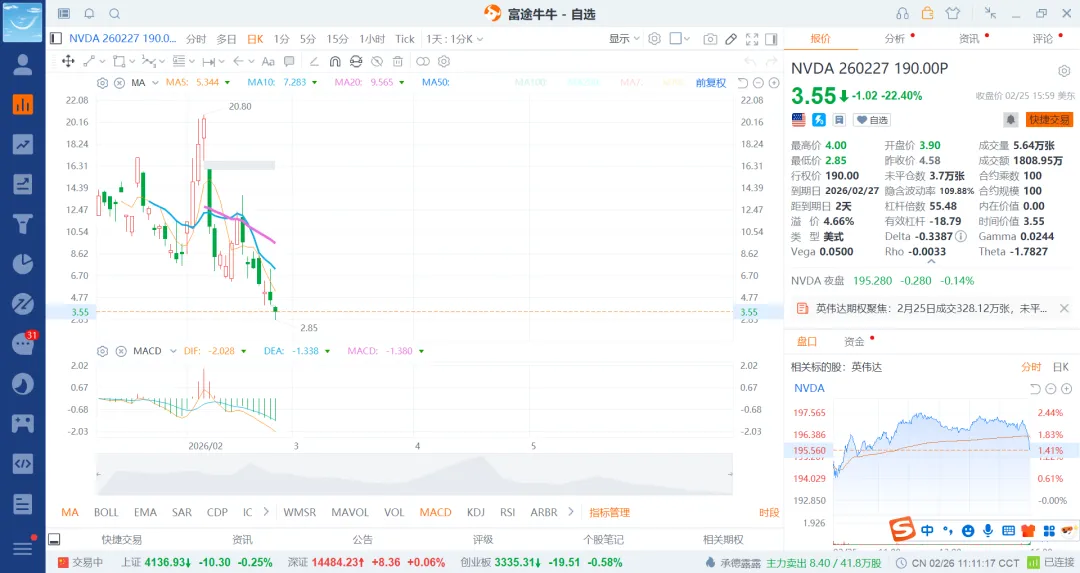Screen dimensions: 1080x573
Task: Hide all drawings with eye-slash icon
Action: pyautogui.click(x=377, y=61)
